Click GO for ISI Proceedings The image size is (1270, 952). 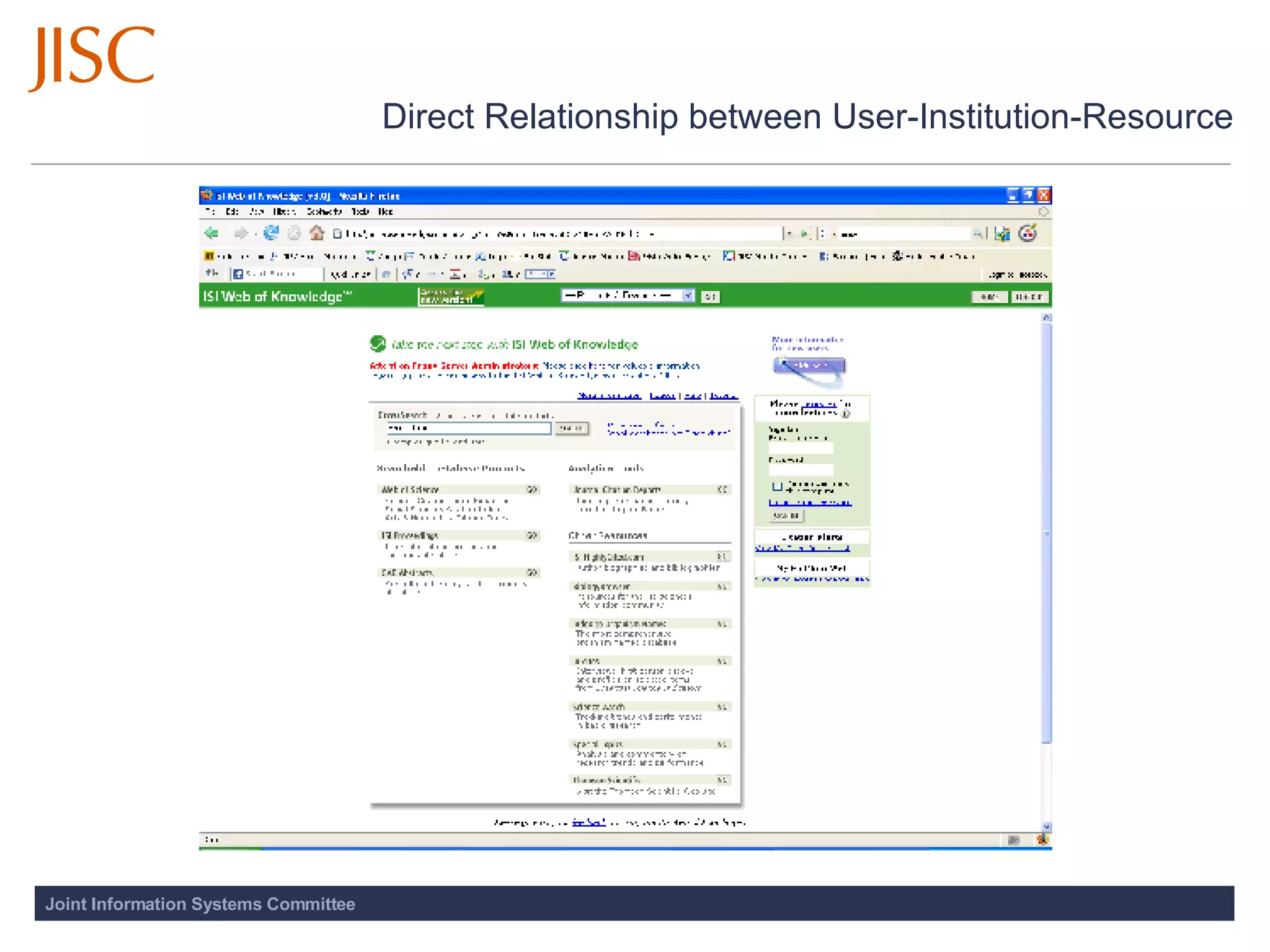point(532,535)
